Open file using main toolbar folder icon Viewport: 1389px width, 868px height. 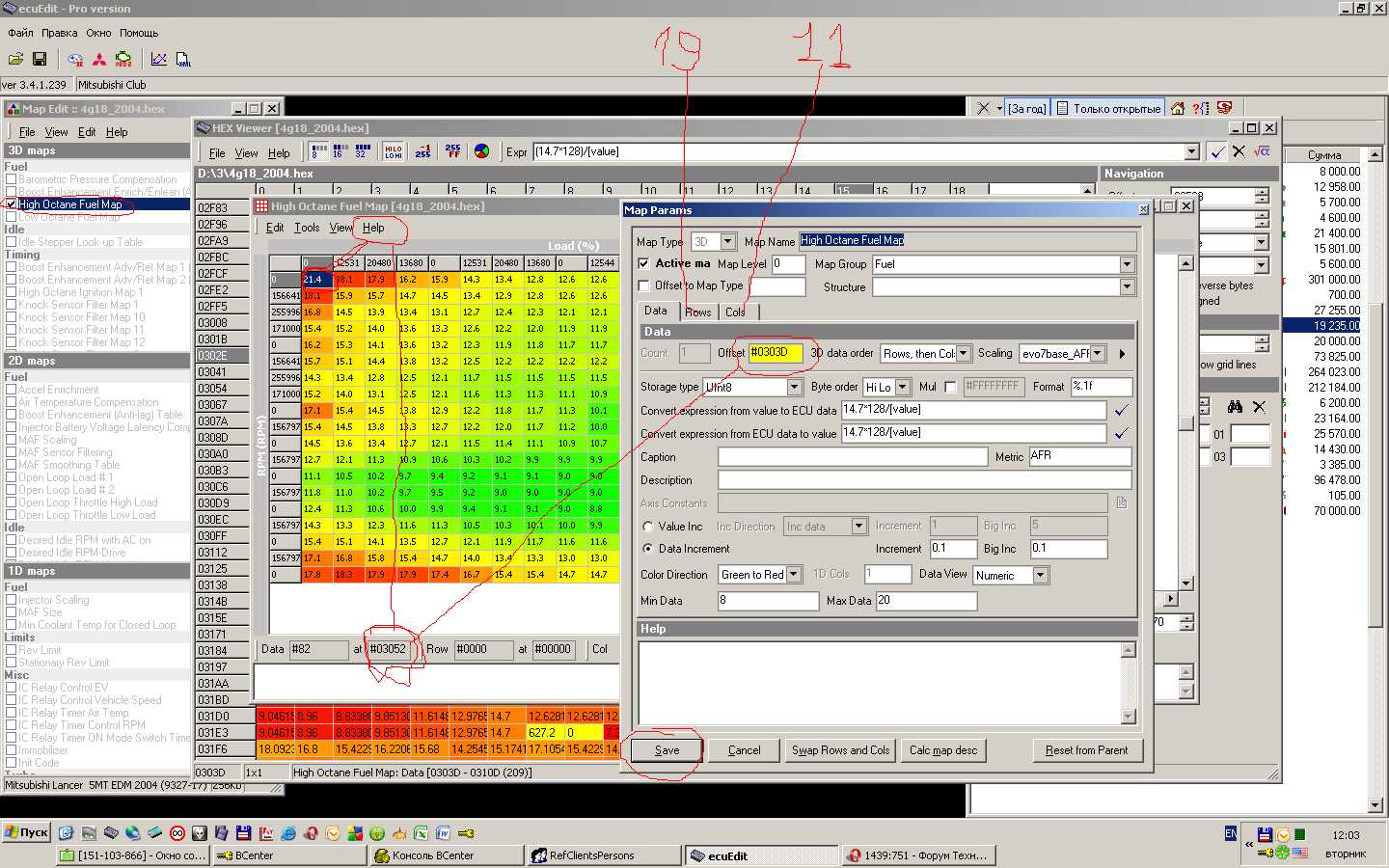click(16, 60)
